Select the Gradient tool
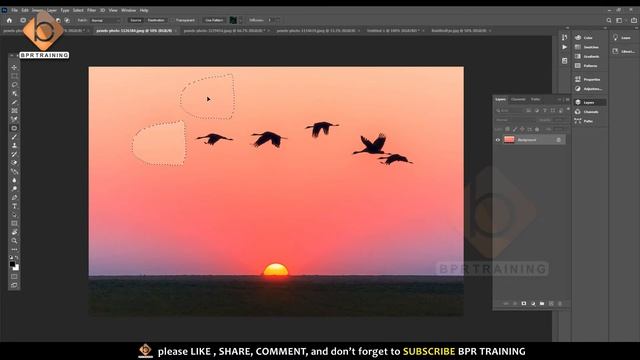640x360 pixels. click(x=14, y=171)
